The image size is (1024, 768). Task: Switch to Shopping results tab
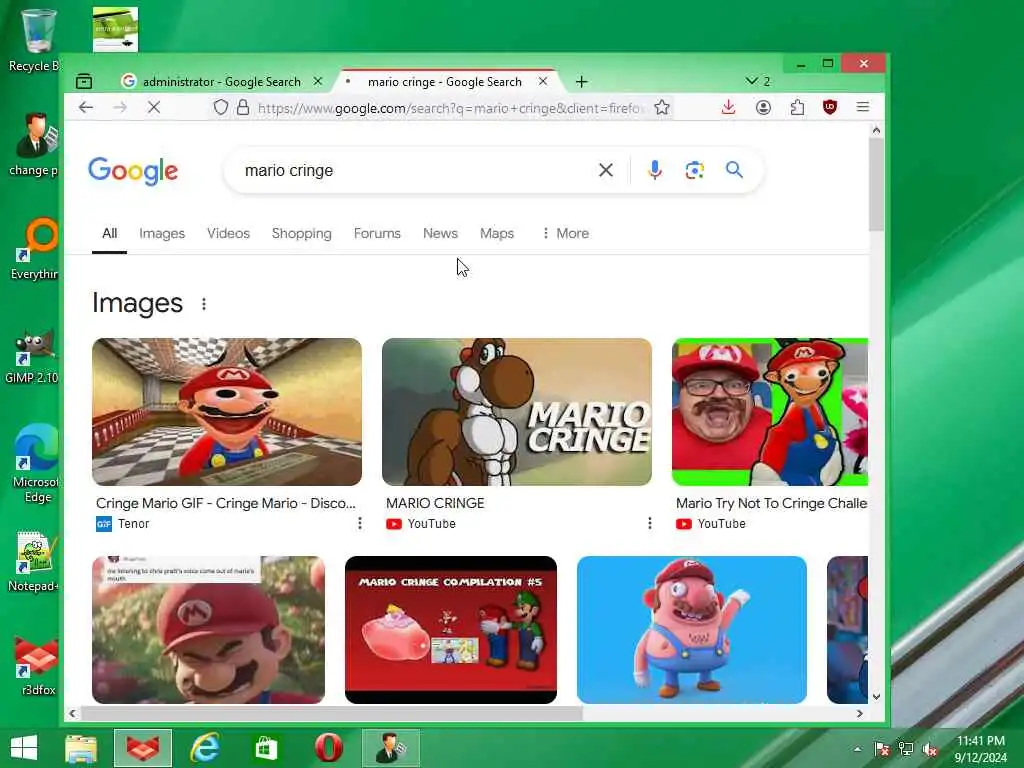tap(301, 233)
